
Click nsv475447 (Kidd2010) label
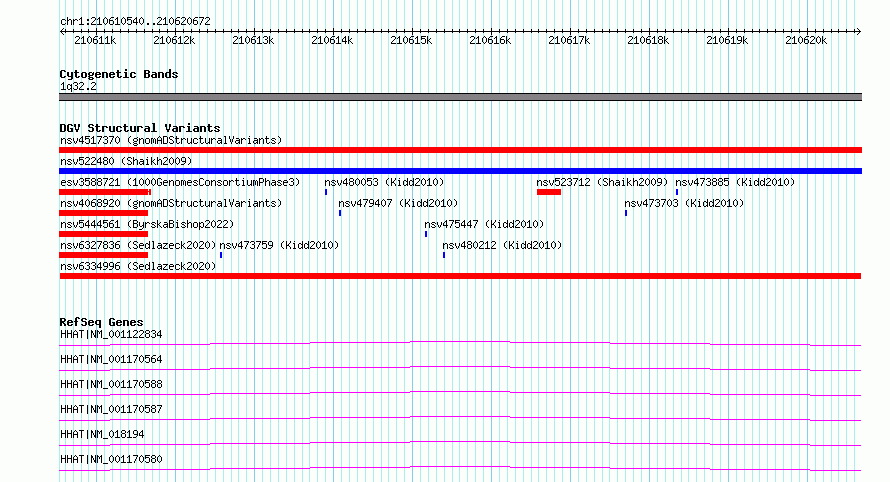click(484, 224)
